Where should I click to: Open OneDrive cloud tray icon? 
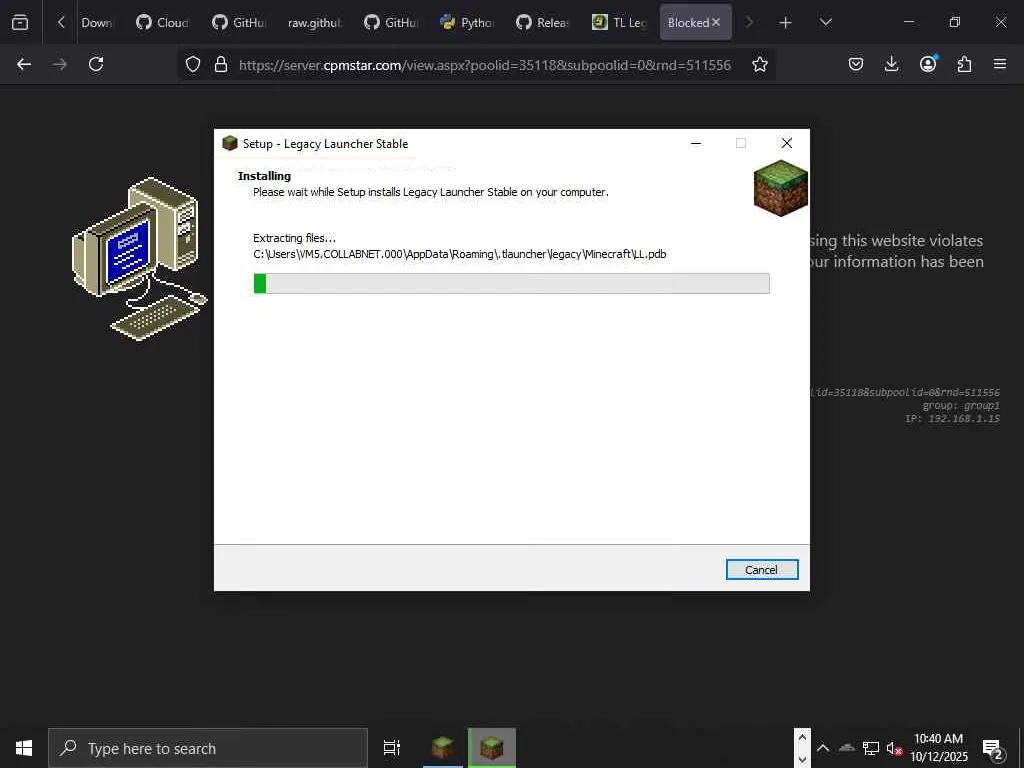[x=846, y=748]
